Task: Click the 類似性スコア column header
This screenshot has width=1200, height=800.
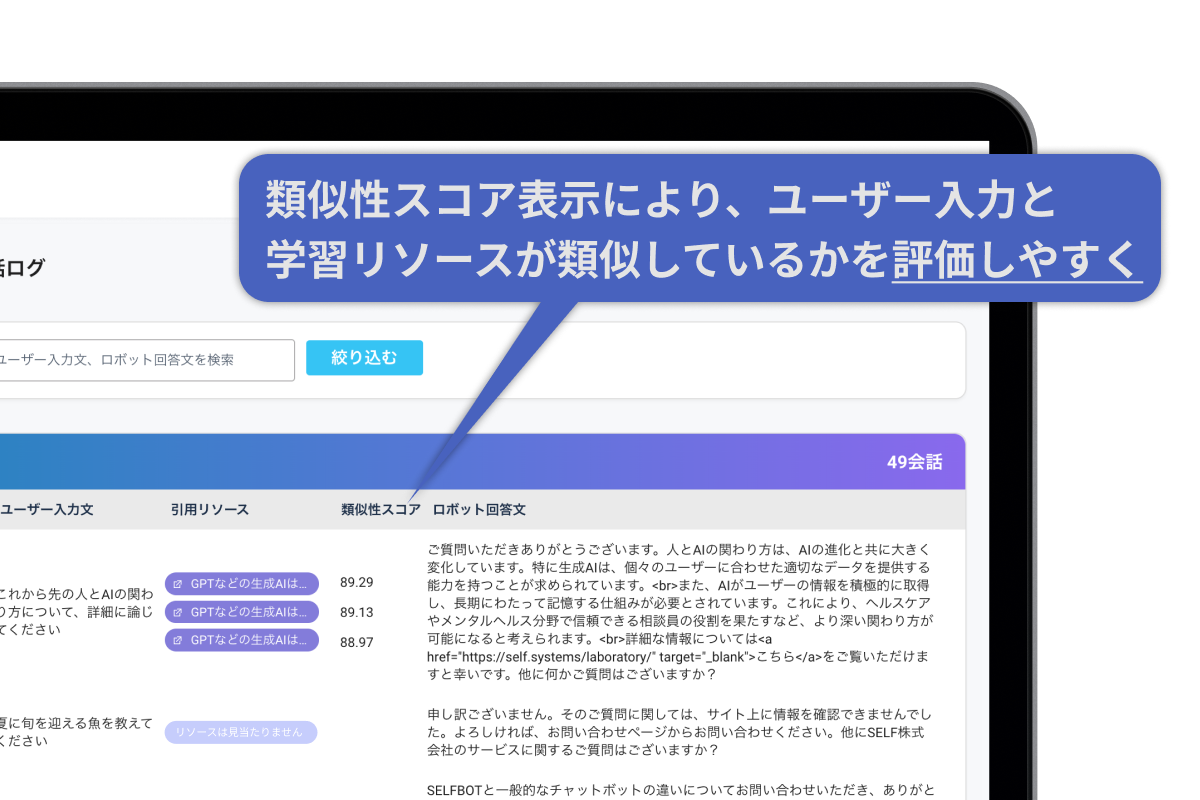Action: (x=380, y=510)
